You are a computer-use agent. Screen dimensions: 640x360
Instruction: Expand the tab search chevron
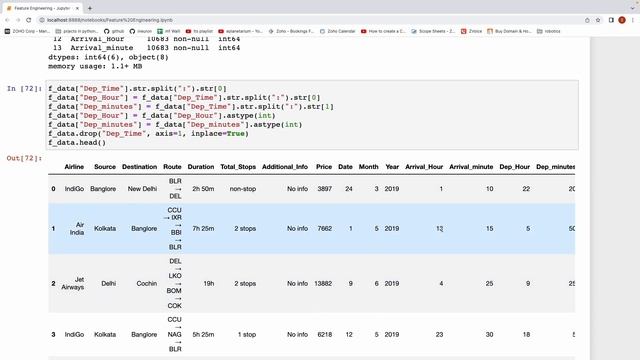[x=633, y=8]
